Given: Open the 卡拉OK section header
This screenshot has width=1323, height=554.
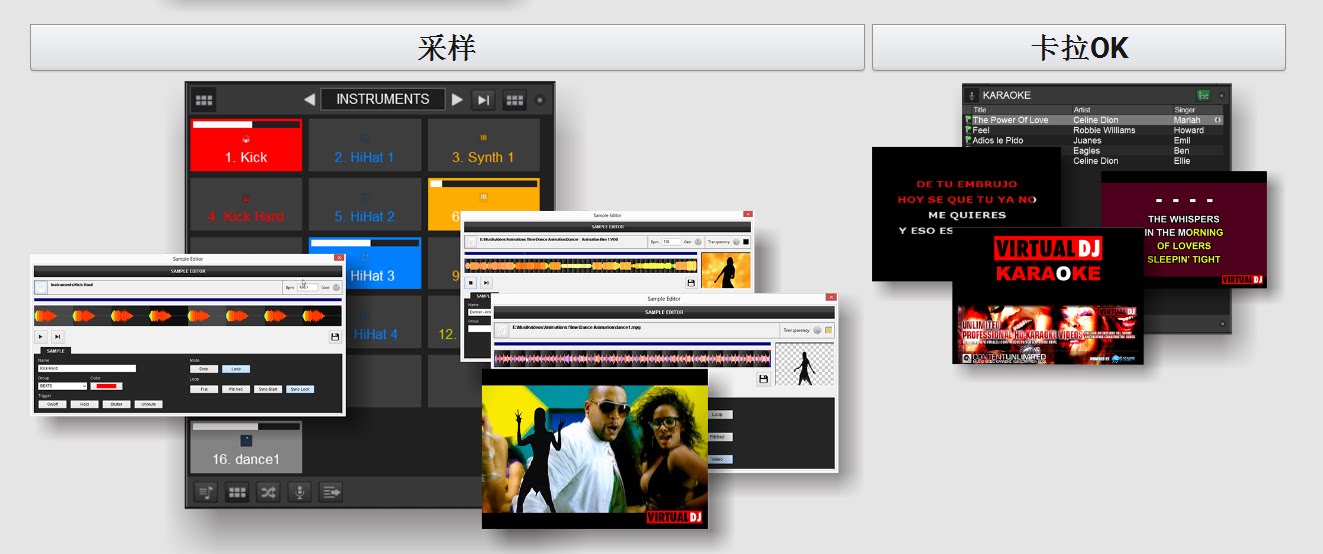Looking at the screenshot, I should tap(1078, 47).
